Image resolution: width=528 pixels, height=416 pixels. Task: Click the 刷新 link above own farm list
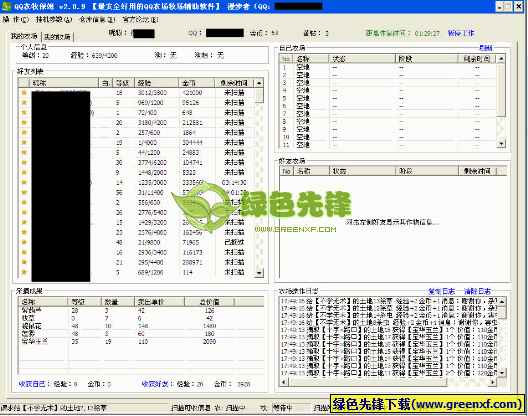[x=486, y=48]
